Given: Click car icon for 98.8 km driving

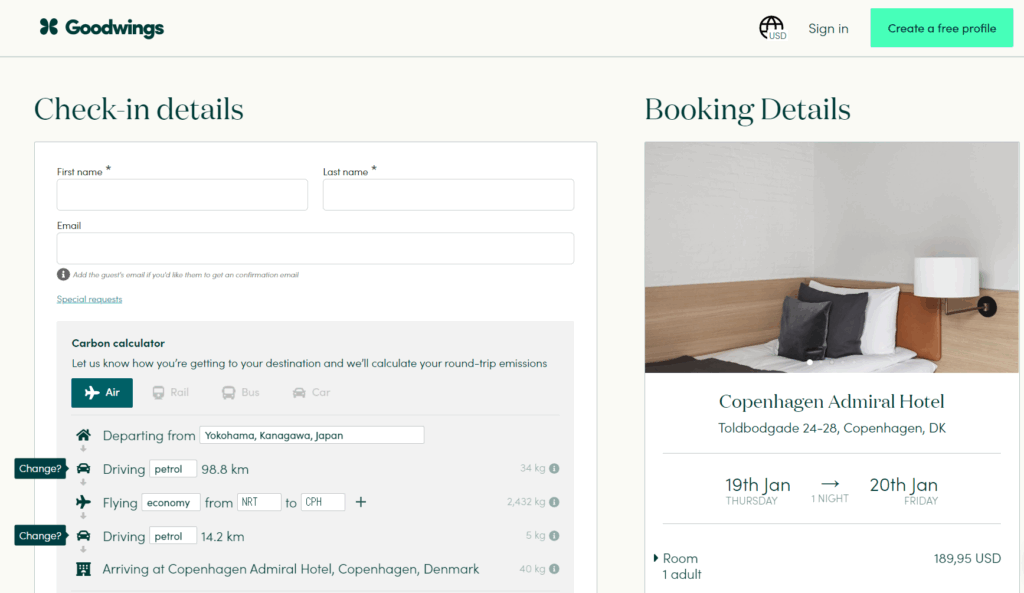Looking at the screenshot, I should (84, 468).
